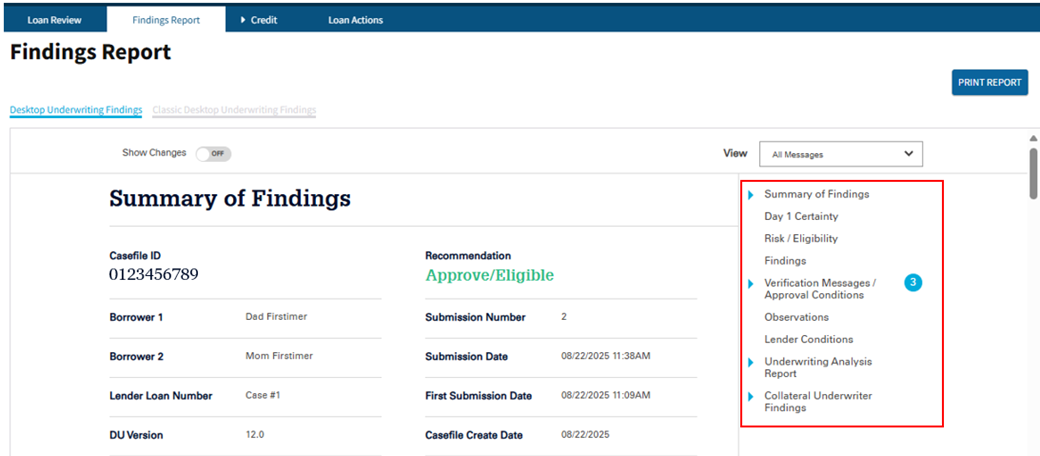This screenshot has width=1040, height=456.
Task: Click the arrow beside Verification Messages
Action: pos(751,284)
